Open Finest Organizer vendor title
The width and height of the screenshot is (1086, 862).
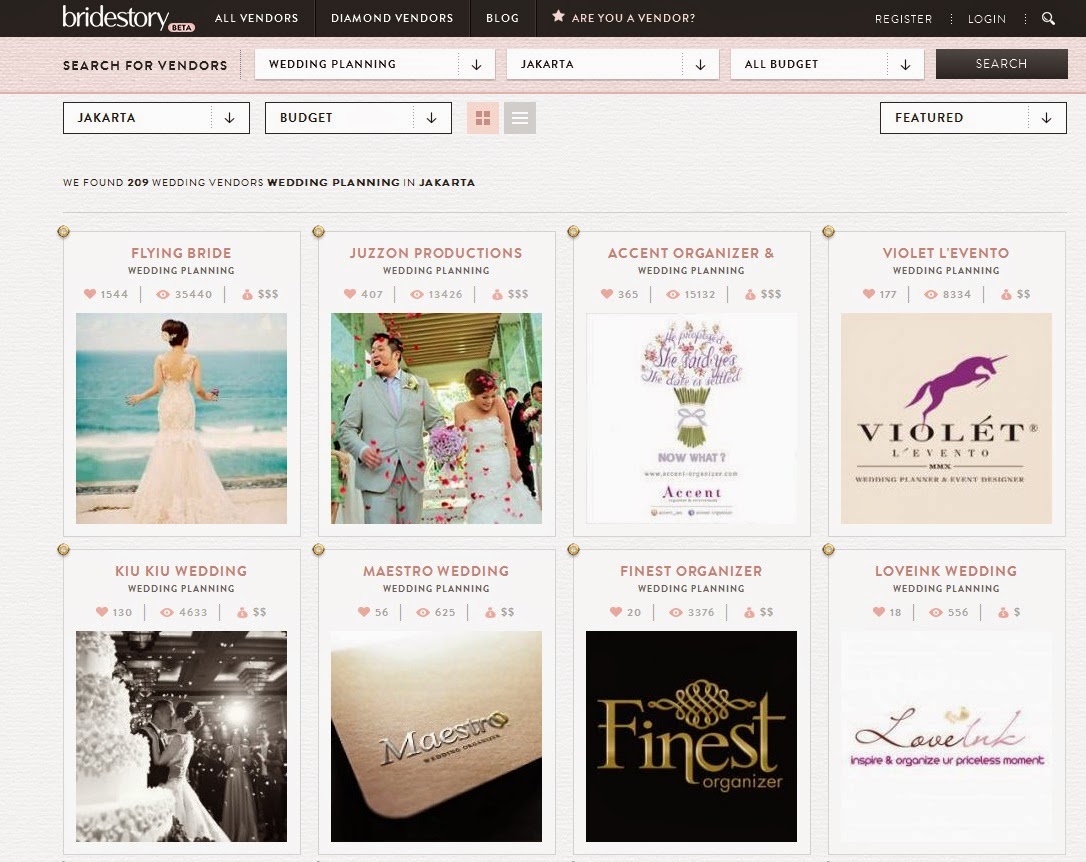click(691, 571)
